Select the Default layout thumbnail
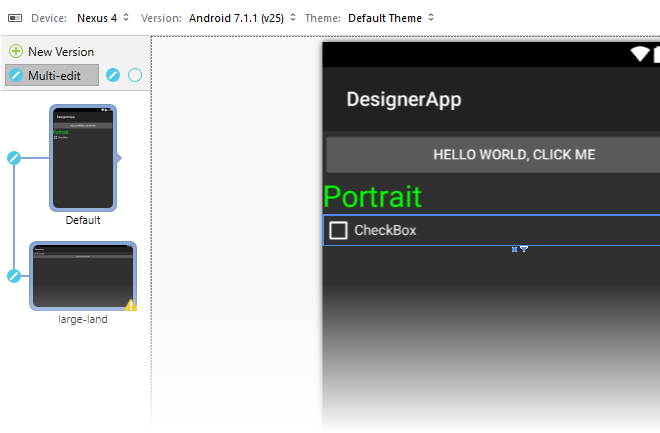Image resolution: width=660 pixels, height=433 pixels. [x=83, y=158]
